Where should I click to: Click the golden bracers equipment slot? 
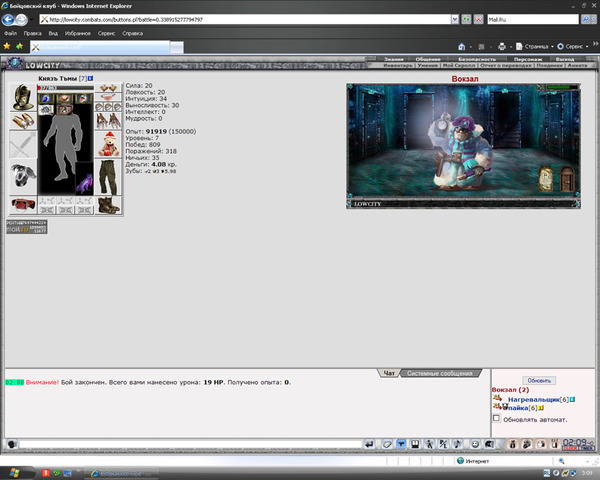click(23, 121)
